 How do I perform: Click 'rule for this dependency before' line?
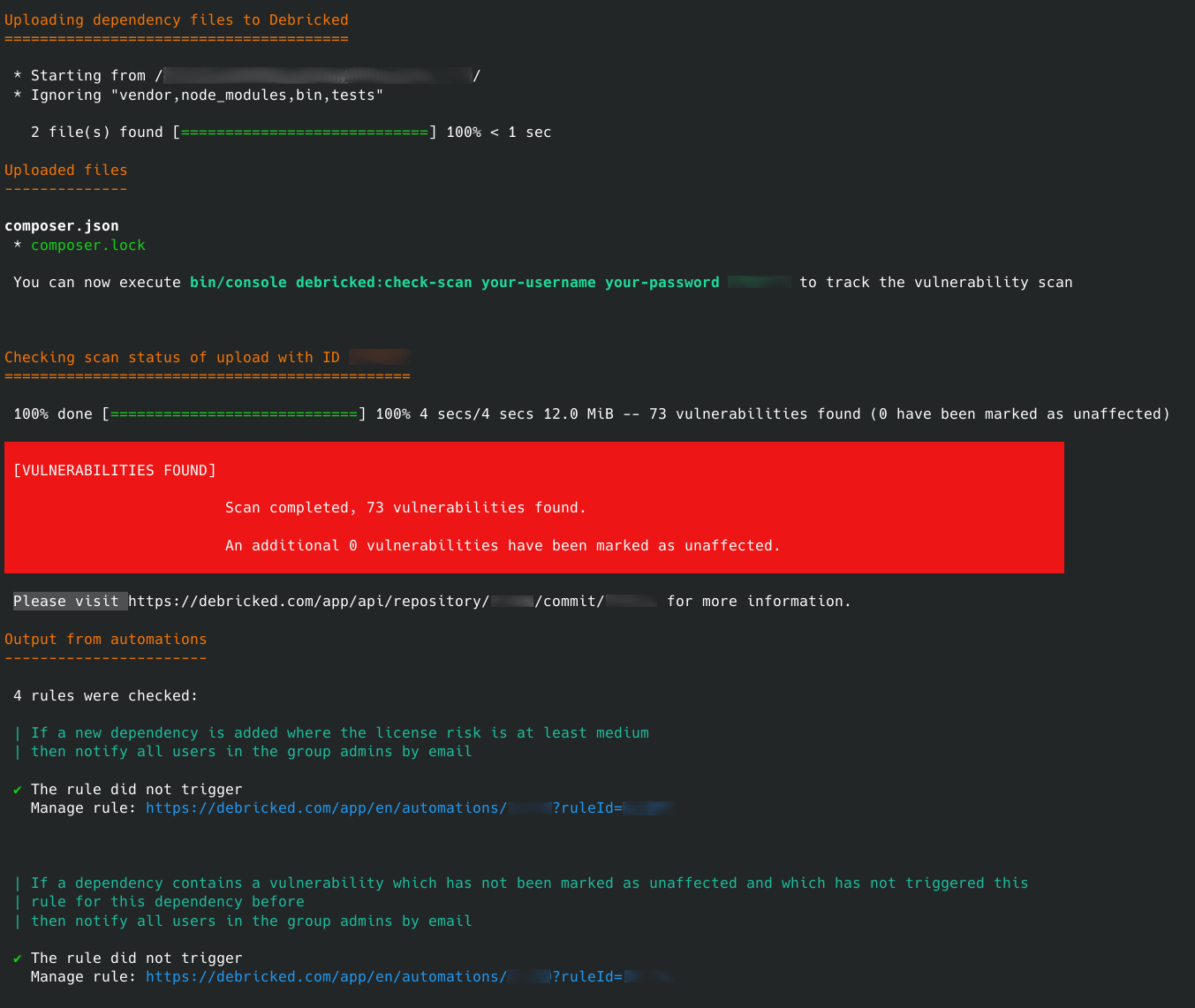pos(168,901)
